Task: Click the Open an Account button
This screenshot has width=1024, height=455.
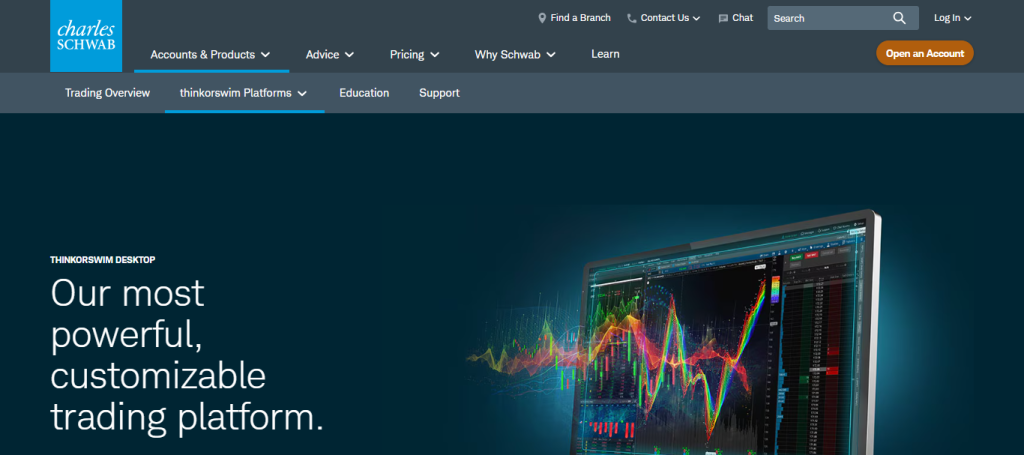Action: [x=925, y=54]
